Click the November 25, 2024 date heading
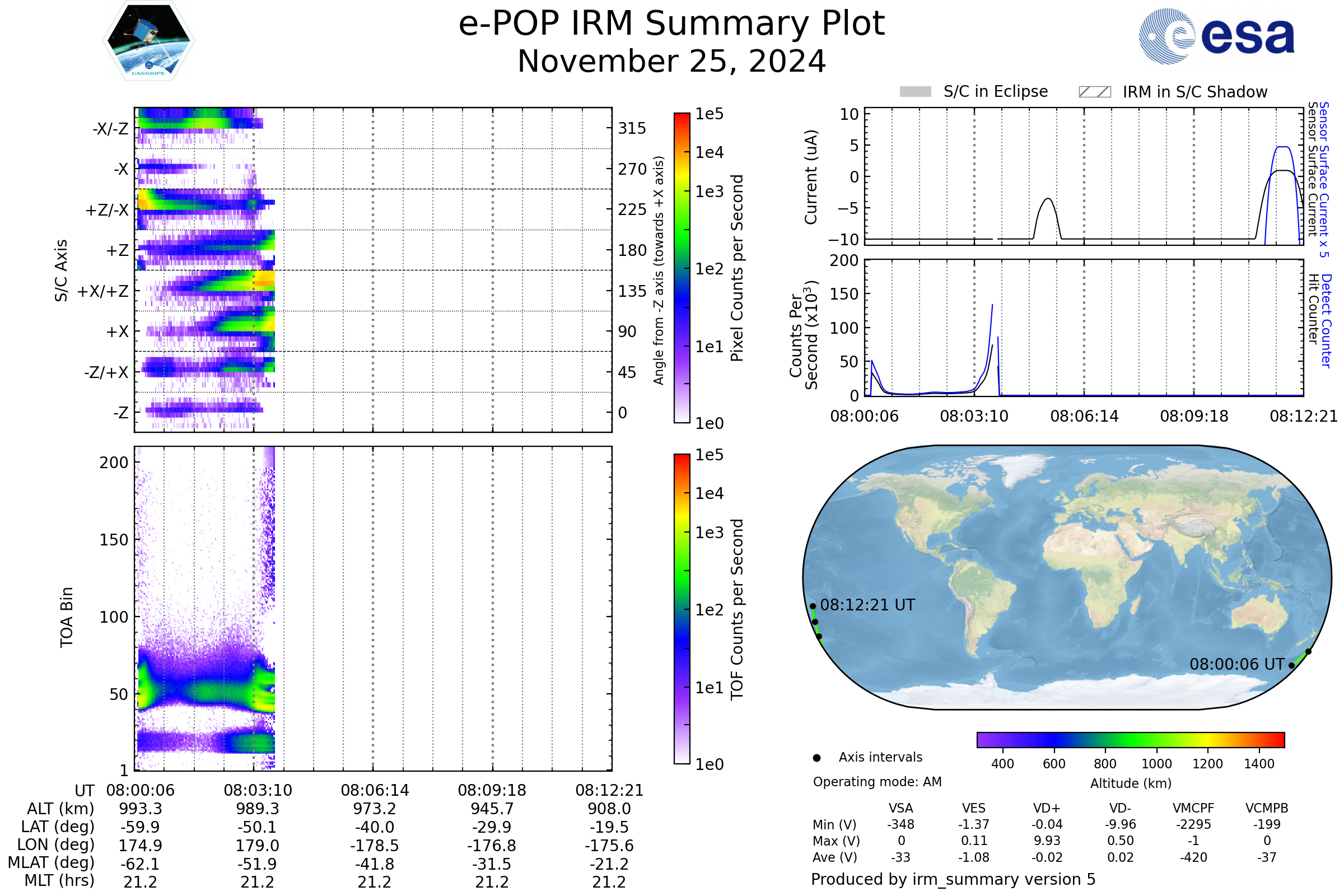This screenshot has width=1344, height=896. pyautogui.click(x=671, y=62)
